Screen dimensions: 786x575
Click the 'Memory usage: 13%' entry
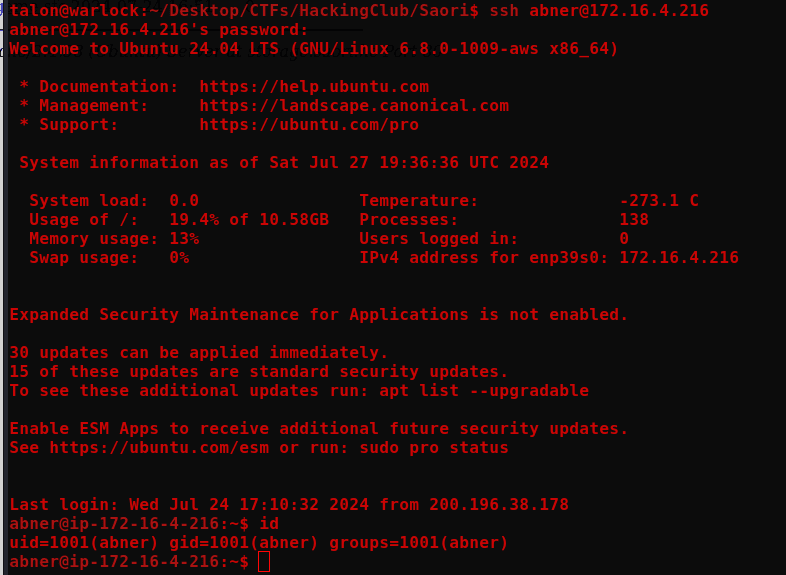114,239
